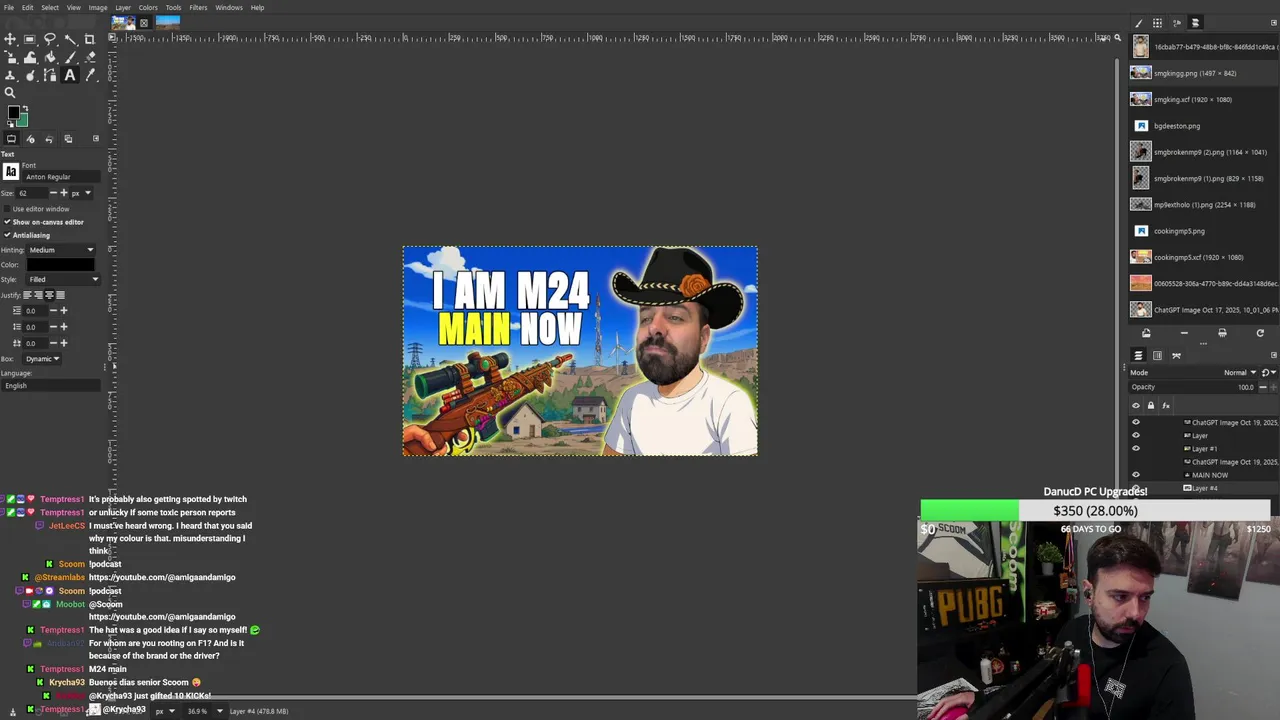Increase the font size with plus button
1280x720 pixels.
(64, 193)
